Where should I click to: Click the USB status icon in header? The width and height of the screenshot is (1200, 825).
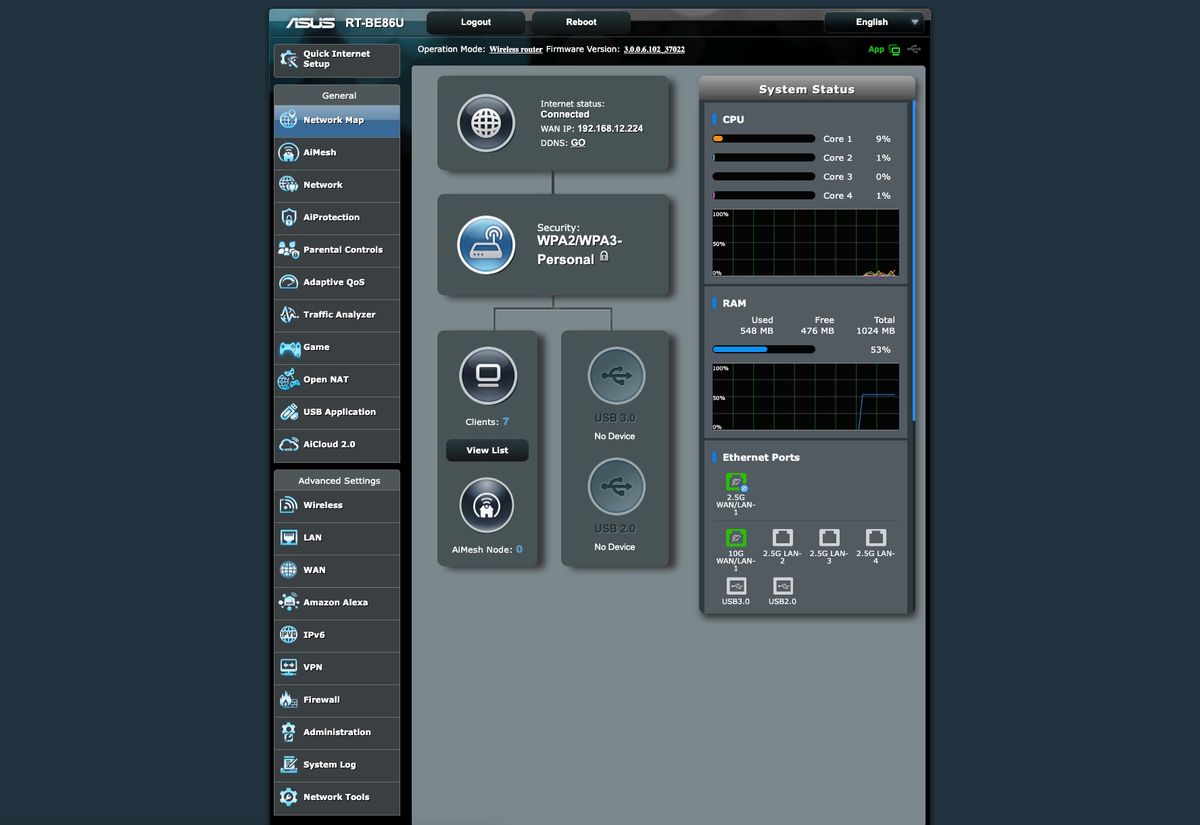click(914, 49)
